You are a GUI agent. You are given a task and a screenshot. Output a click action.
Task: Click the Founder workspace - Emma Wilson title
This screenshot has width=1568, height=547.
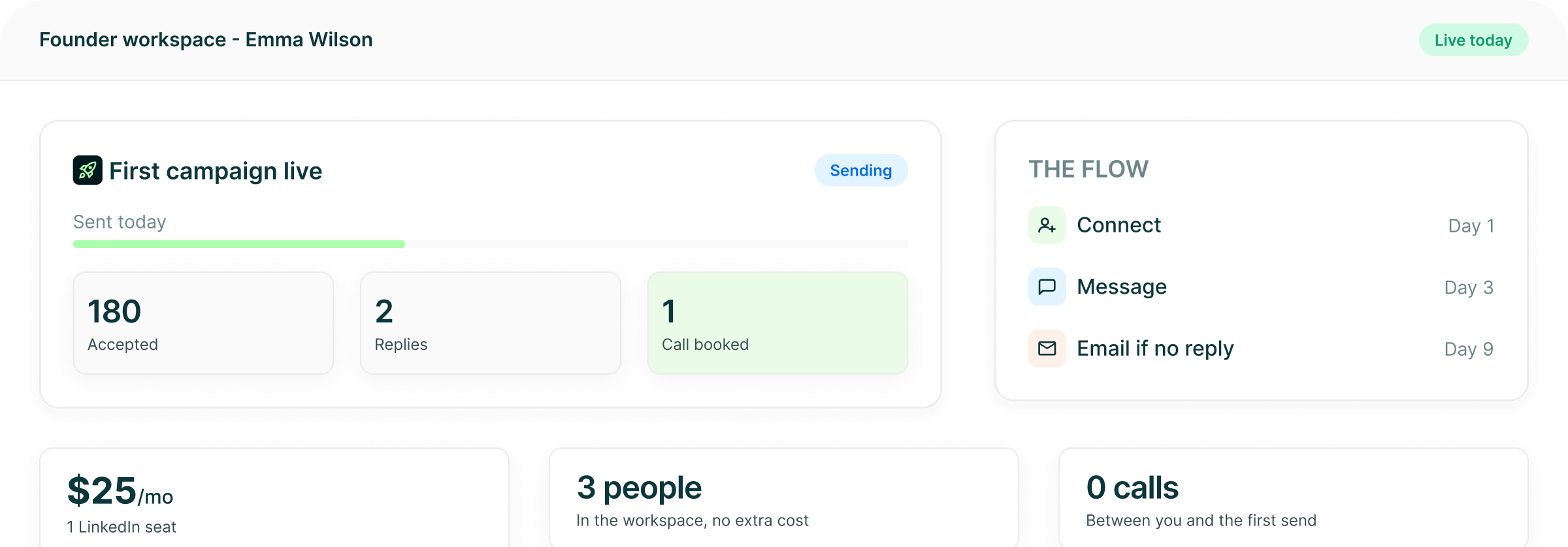click(206, 40)
